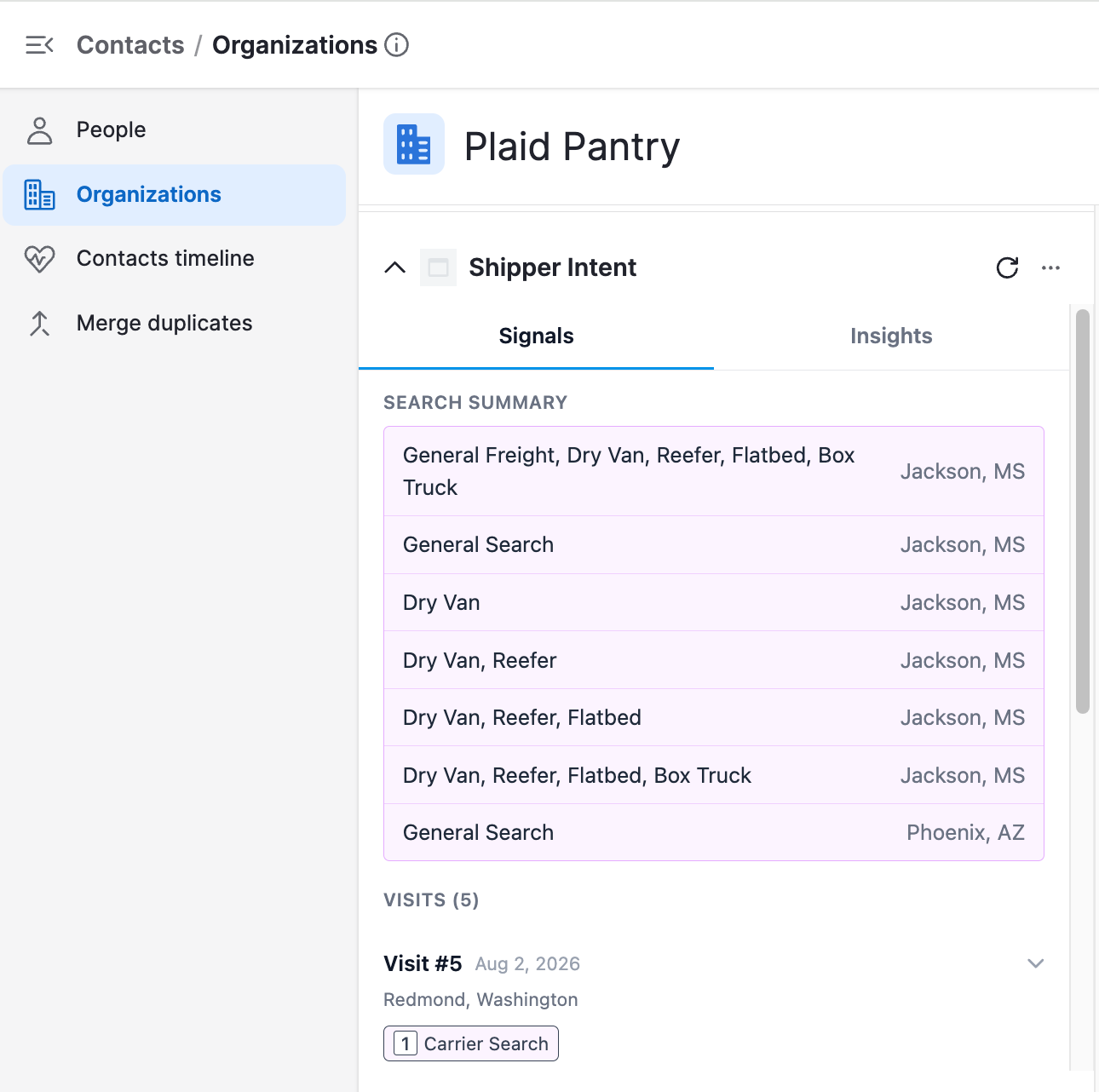
Task: Click the Aug 2, 2026 date
Action: (x=527, y=964)
